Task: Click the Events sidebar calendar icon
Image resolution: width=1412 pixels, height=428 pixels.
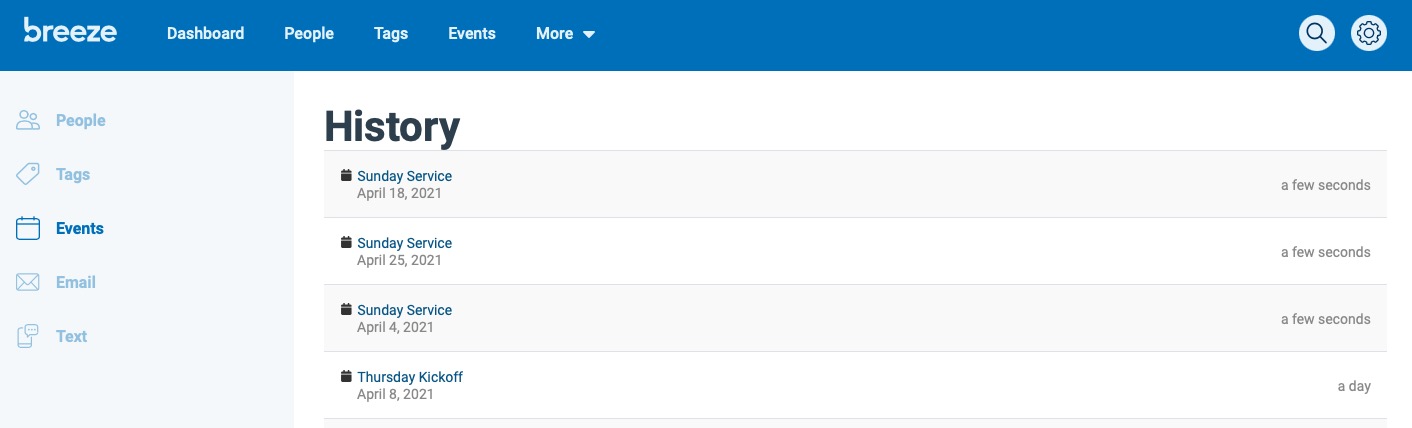Action: tap(28, 229)
